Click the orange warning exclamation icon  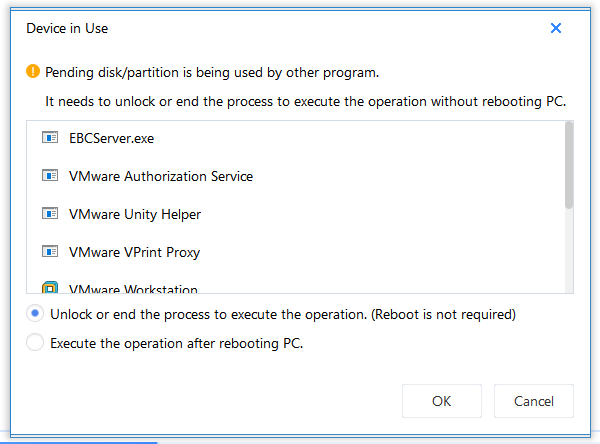[x=33, y=71]
